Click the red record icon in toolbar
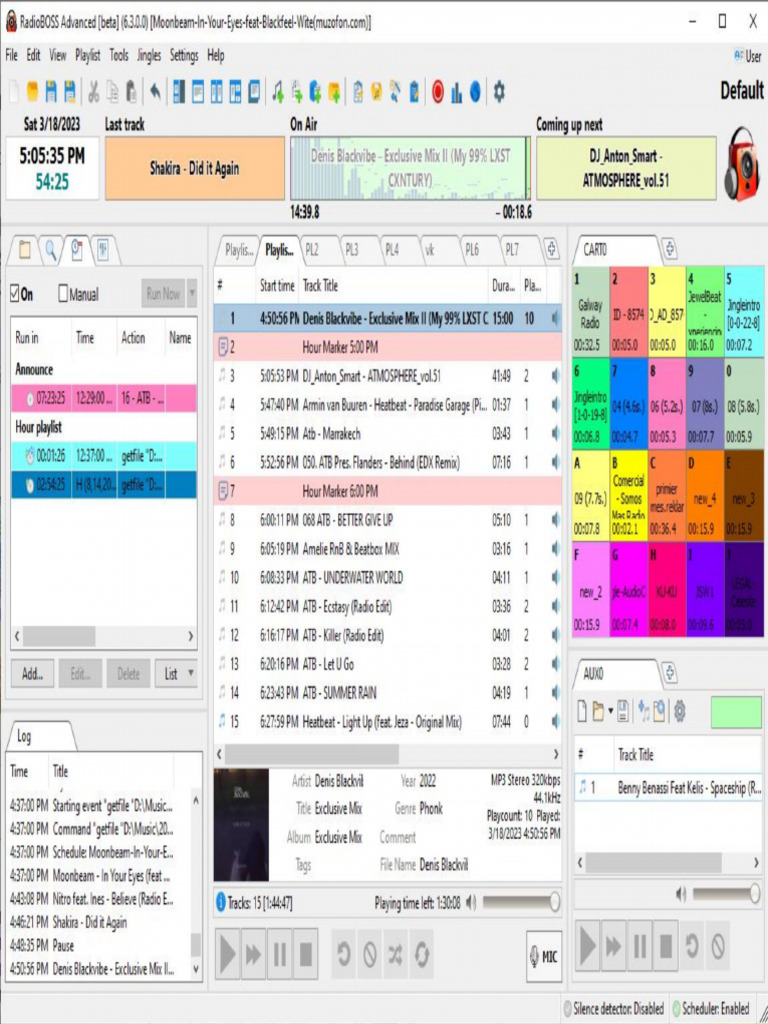 (x=437, y=92)
